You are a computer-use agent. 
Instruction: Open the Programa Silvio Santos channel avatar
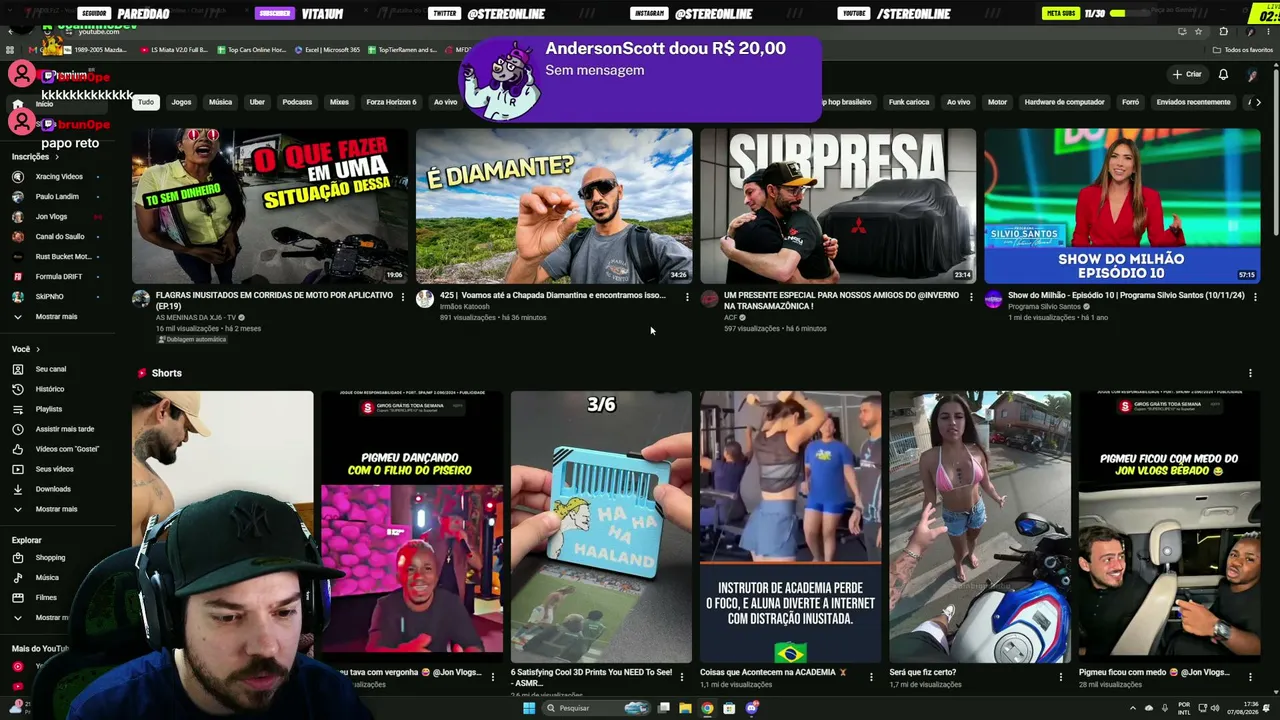(x=993, y=299)
